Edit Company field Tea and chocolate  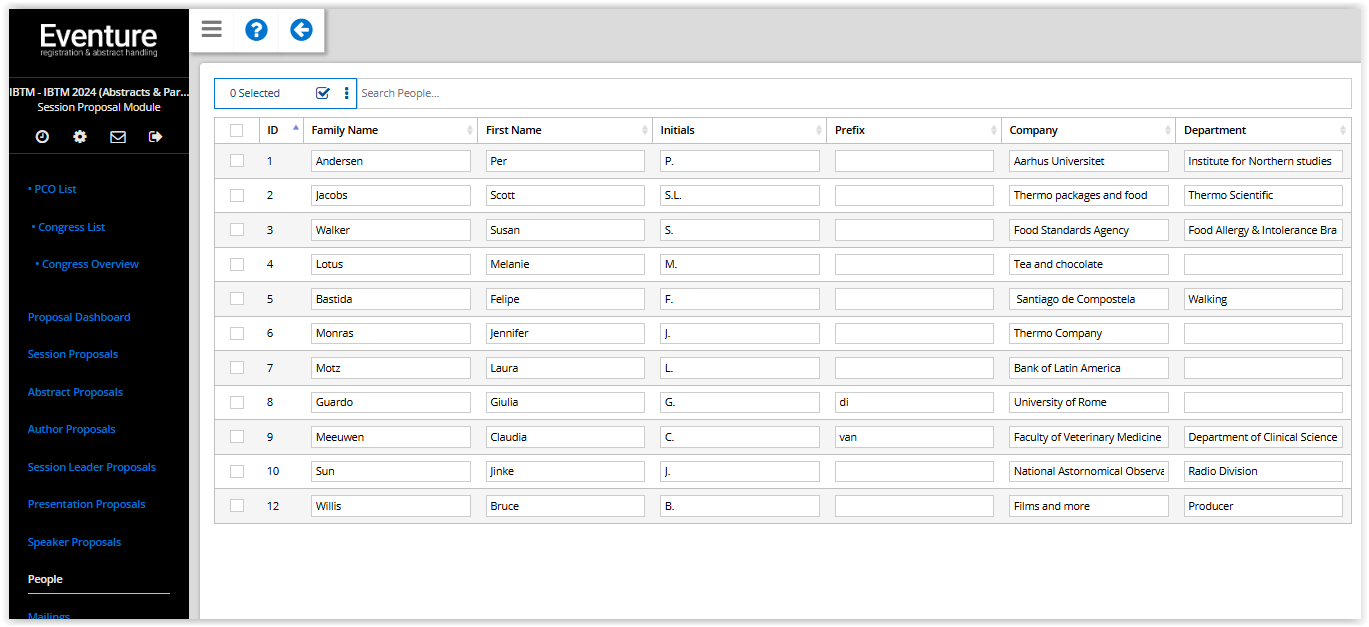coord(1089,264)
